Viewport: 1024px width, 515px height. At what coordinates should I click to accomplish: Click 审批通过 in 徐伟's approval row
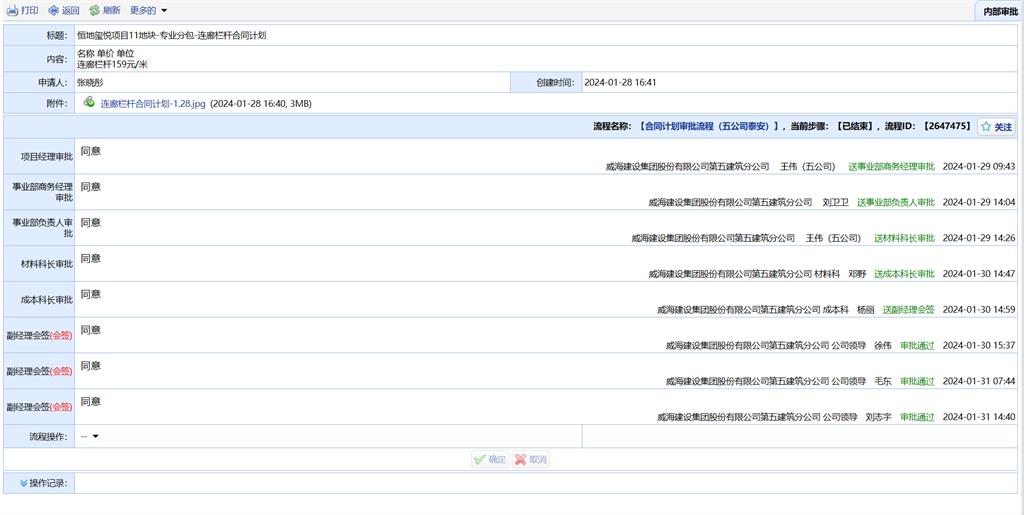[917, 345]
